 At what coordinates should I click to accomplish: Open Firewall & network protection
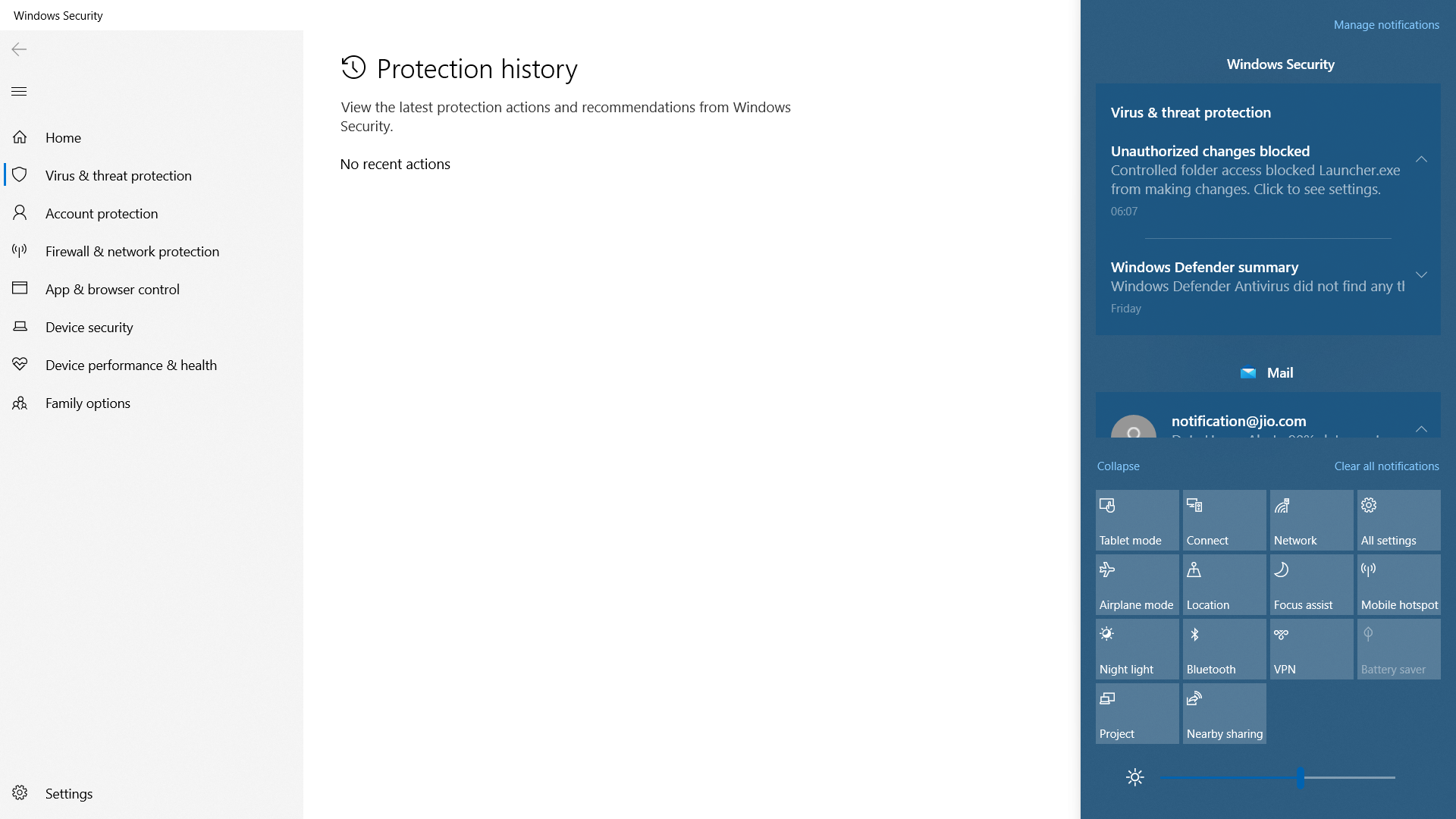(152, 251)
